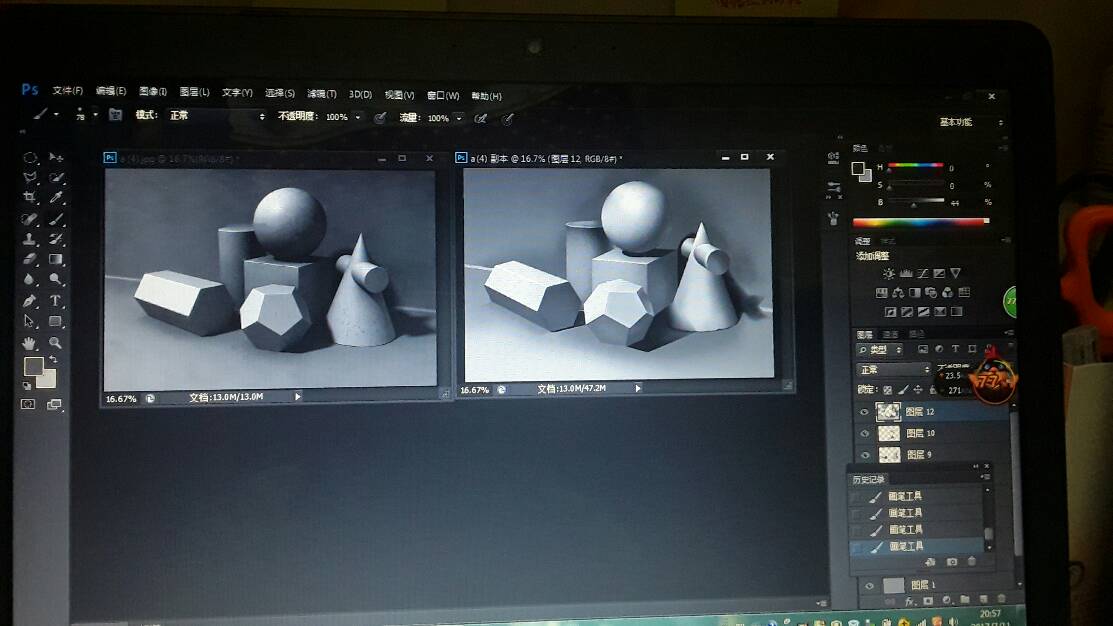Hide layer 图层 9
The width and height of the screenshot is (1113, 626).
(x=865, y=454)
